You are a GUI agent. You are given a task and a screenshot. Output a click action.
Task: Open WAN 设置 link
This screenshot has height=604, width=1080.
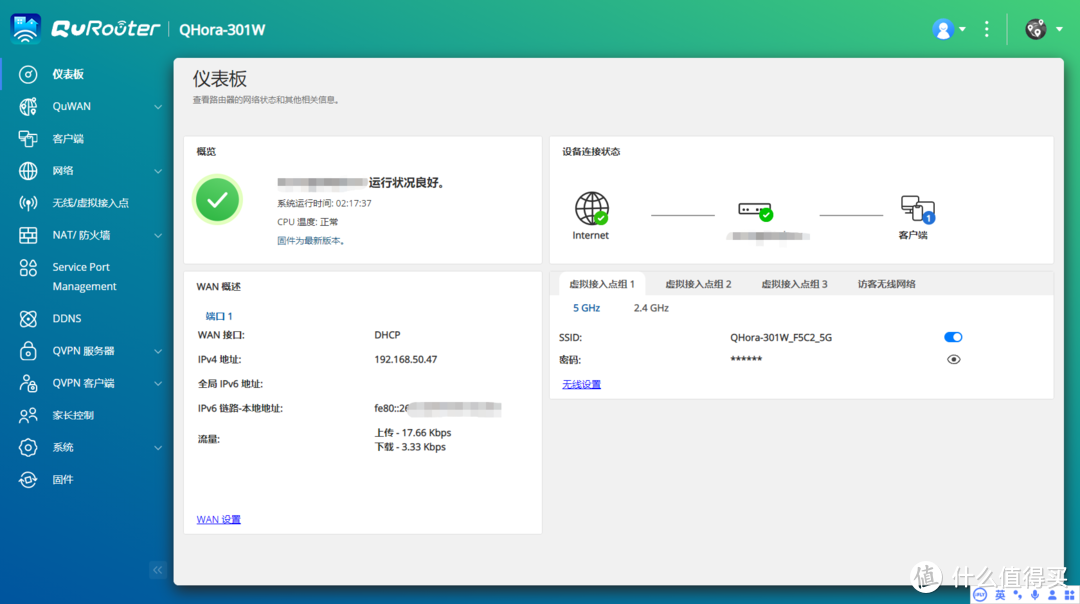click(218, 519)
